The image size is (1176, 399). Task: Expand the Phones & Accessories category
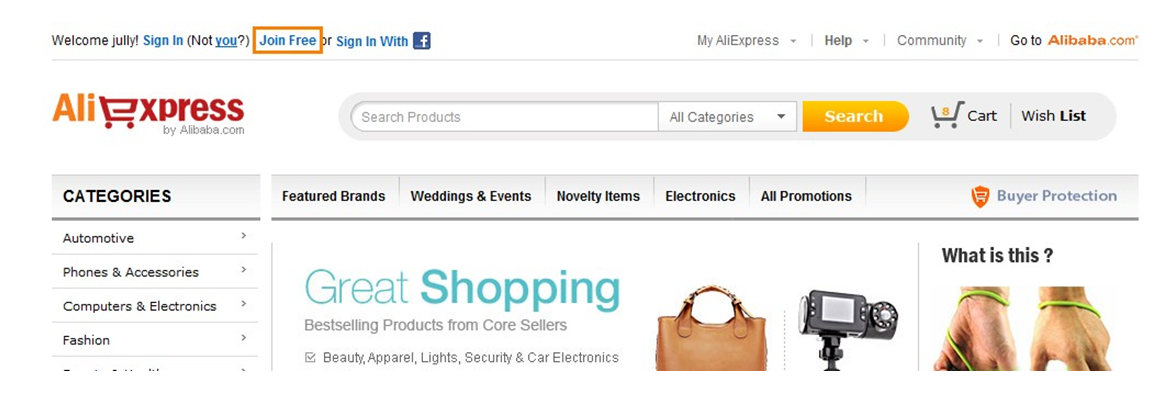[155, 272]
